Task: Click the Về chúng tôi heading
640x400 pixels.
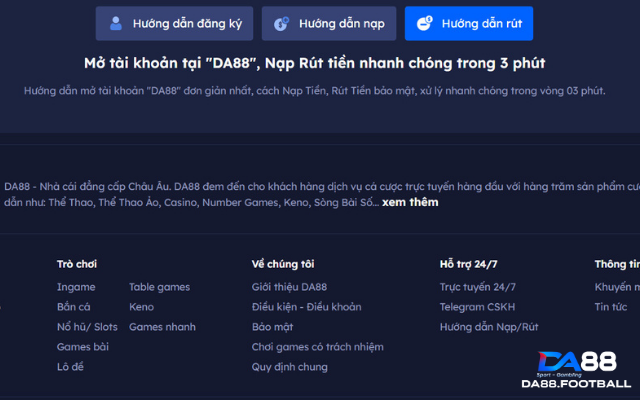Action: (x=283, y=264)
